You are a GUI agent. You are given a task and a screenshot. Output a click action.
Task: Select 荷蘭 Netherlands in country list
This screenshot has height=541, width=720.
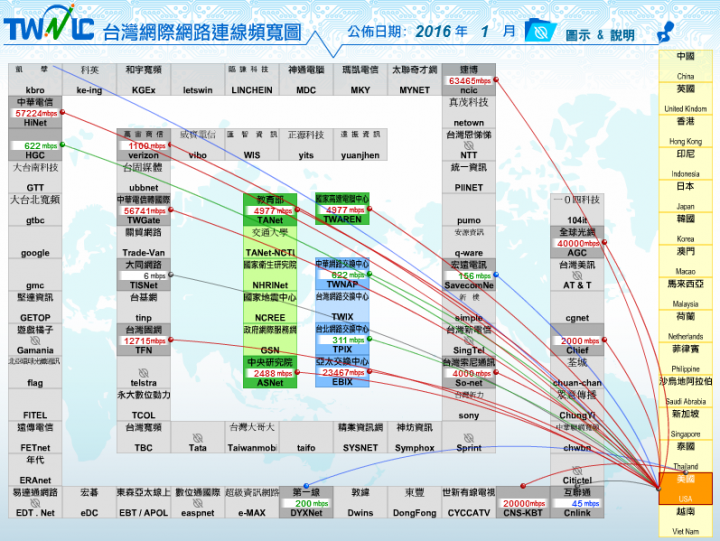point(685,327)
